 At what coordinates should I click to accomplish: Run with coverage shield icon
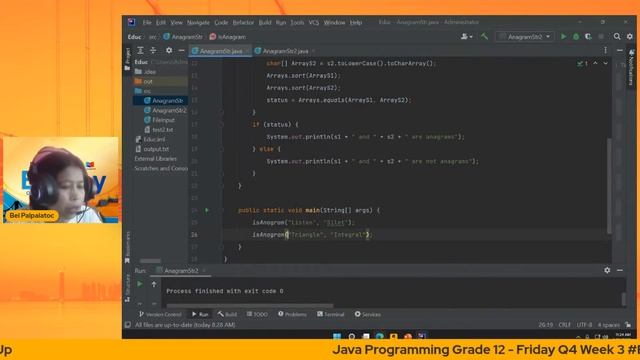pyautogui.click(x=588, y=36)
